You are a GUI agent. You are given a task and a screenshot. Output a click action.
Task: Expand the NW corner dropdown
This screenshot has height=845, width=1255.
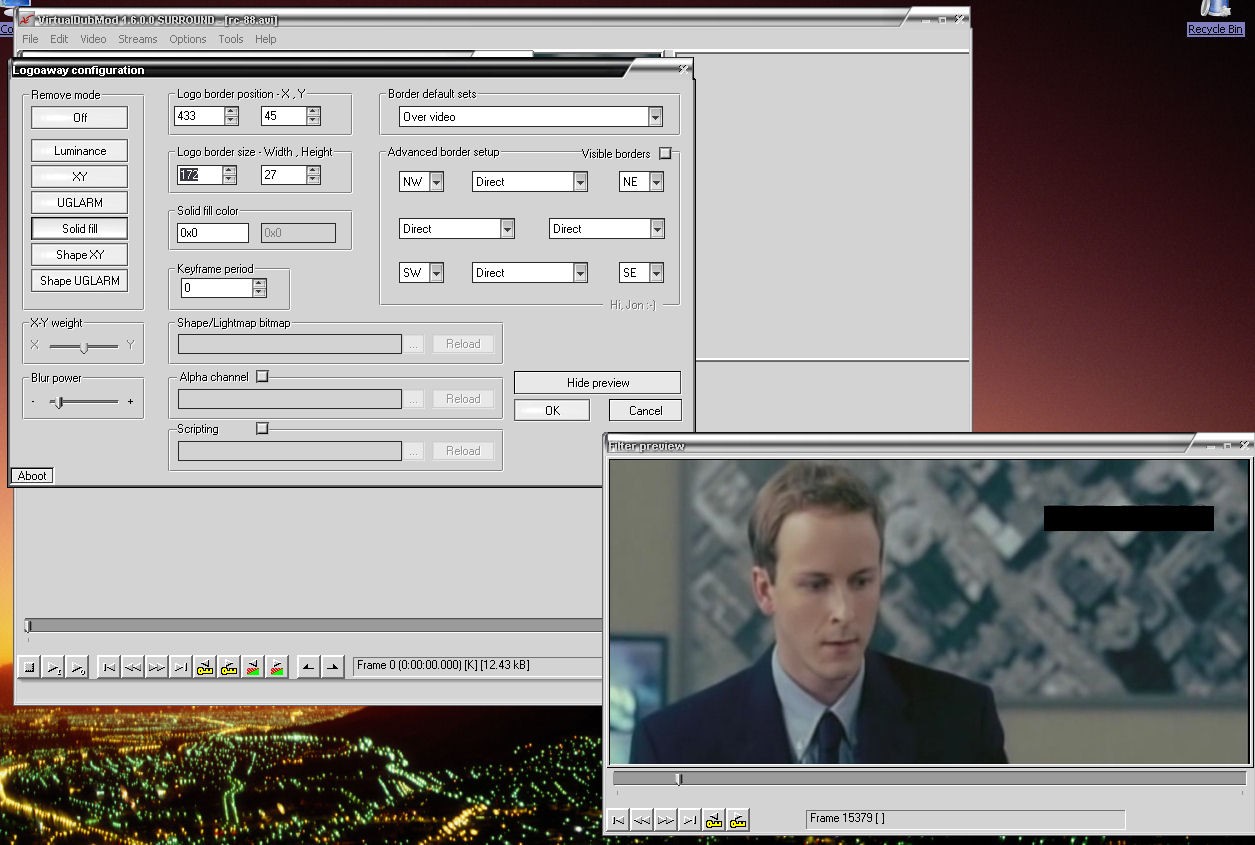click(436, 182)
